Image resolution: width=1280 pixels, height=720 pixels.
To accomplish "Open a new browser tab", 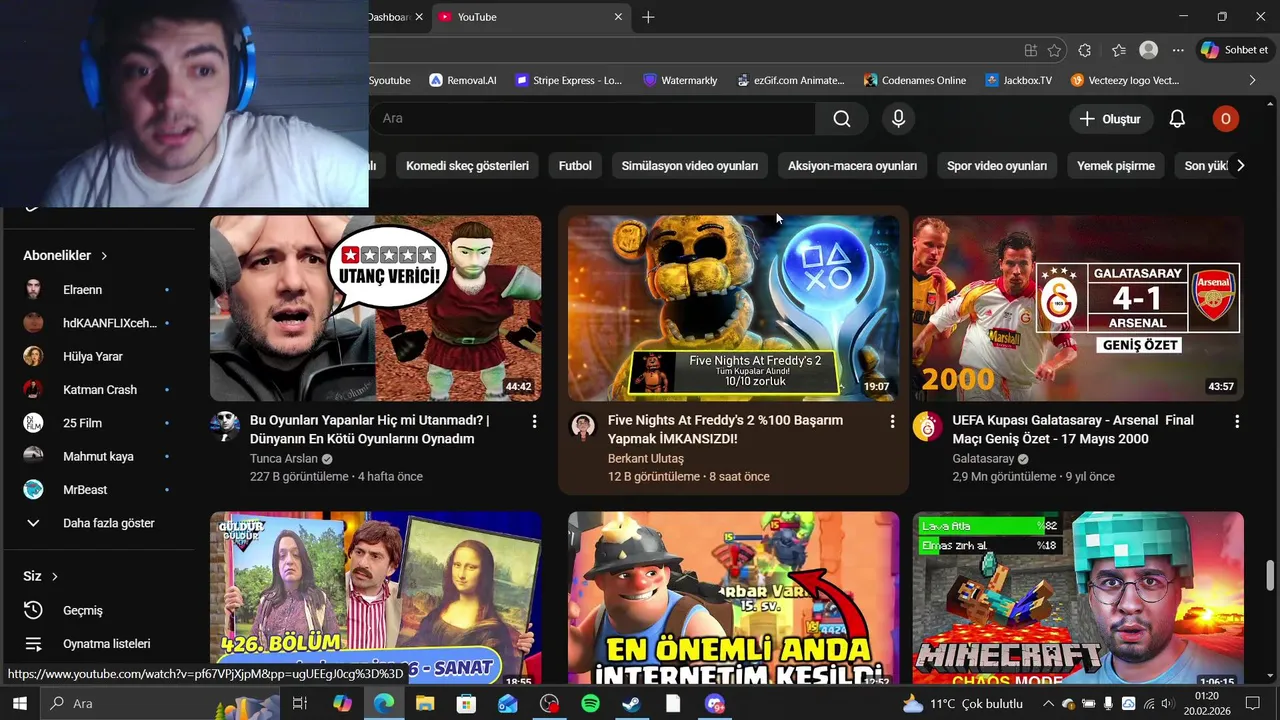I will click(x=648, y=17).
